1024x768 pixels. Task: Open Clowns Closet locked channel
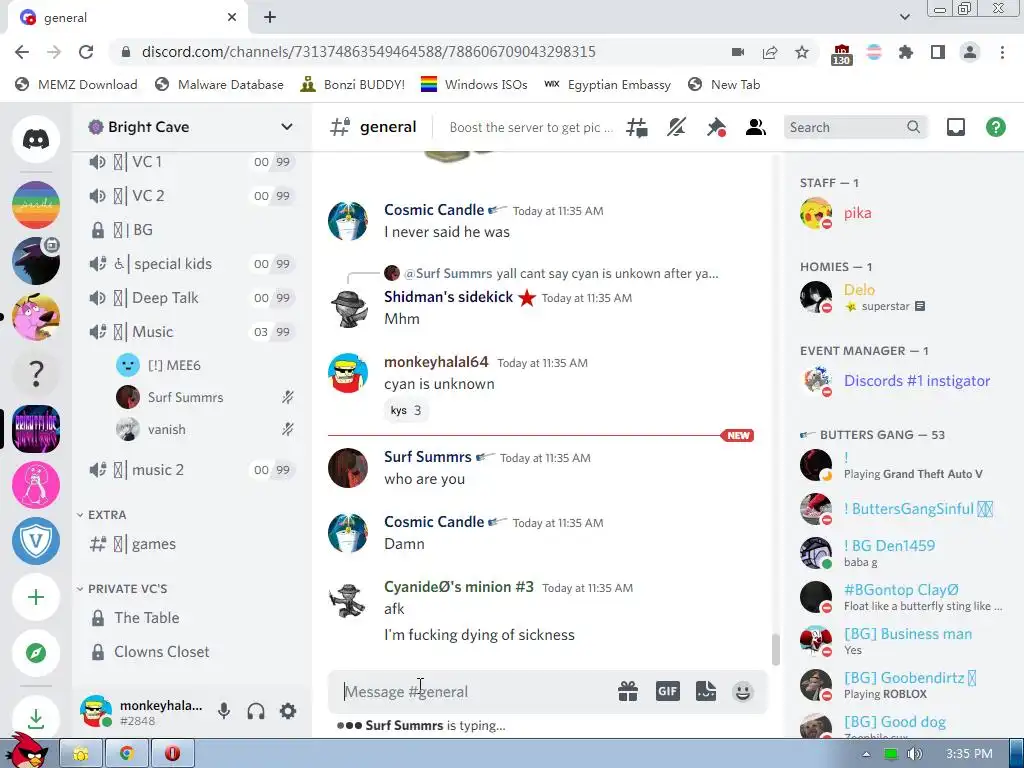point(190,652)
